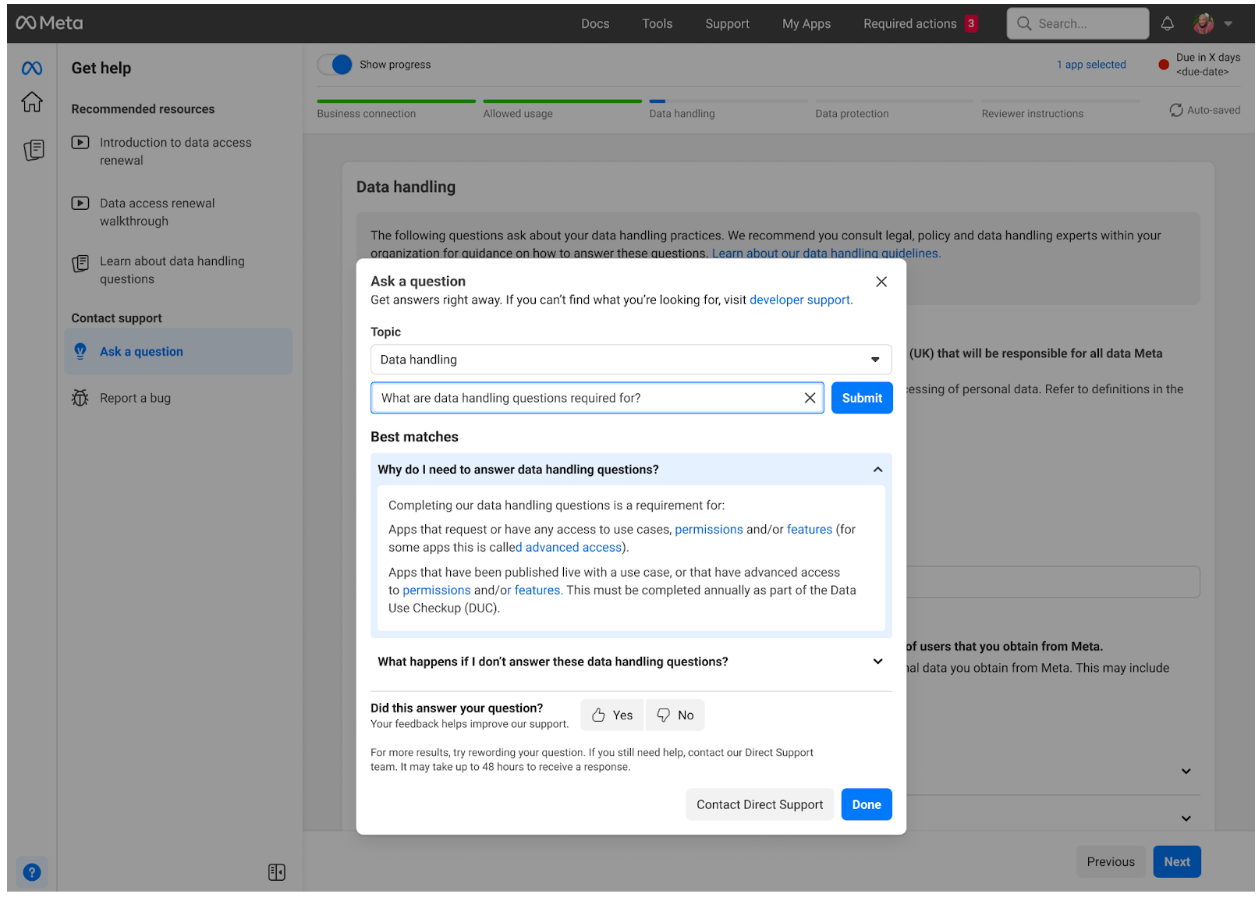Open first features link in the answer
Screen dimensions: 1258x901
coord(809,530)
